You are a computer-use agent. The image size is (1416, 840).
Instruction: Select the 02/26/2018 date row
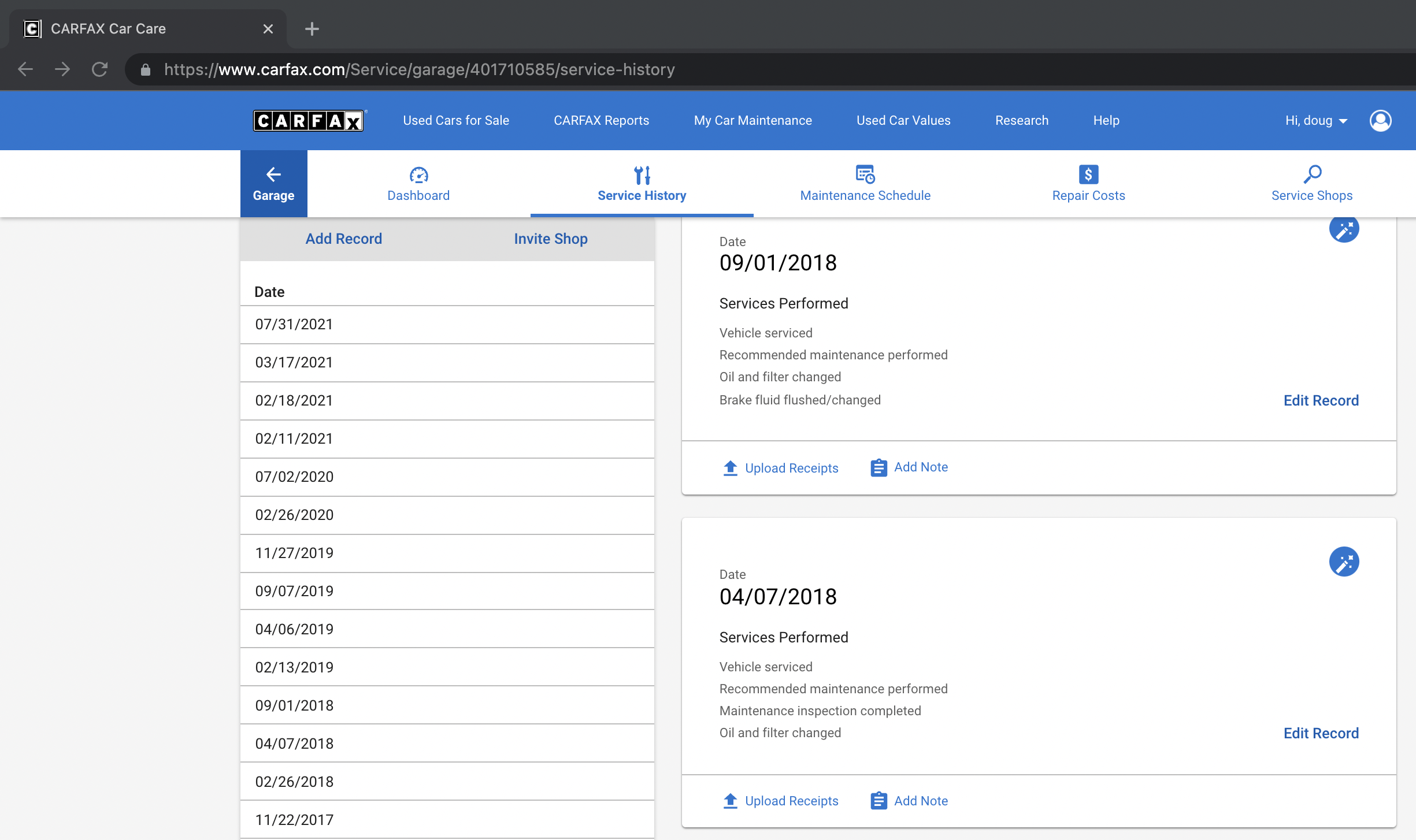pos(447,782)
